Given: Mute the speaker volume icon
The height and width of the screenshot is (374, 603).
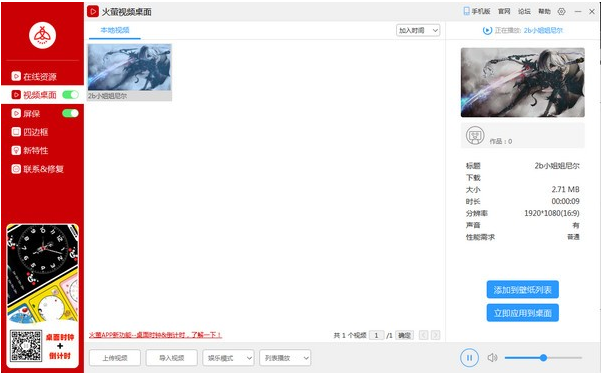Looking at the screenshot, I should (x=492, y=358).
